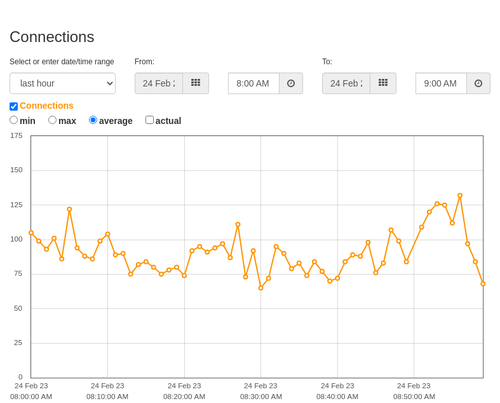Click the To time field 9:00 AM
Image resolution: width=500 pixels, height=403 pixels.
tap(441, 83)
